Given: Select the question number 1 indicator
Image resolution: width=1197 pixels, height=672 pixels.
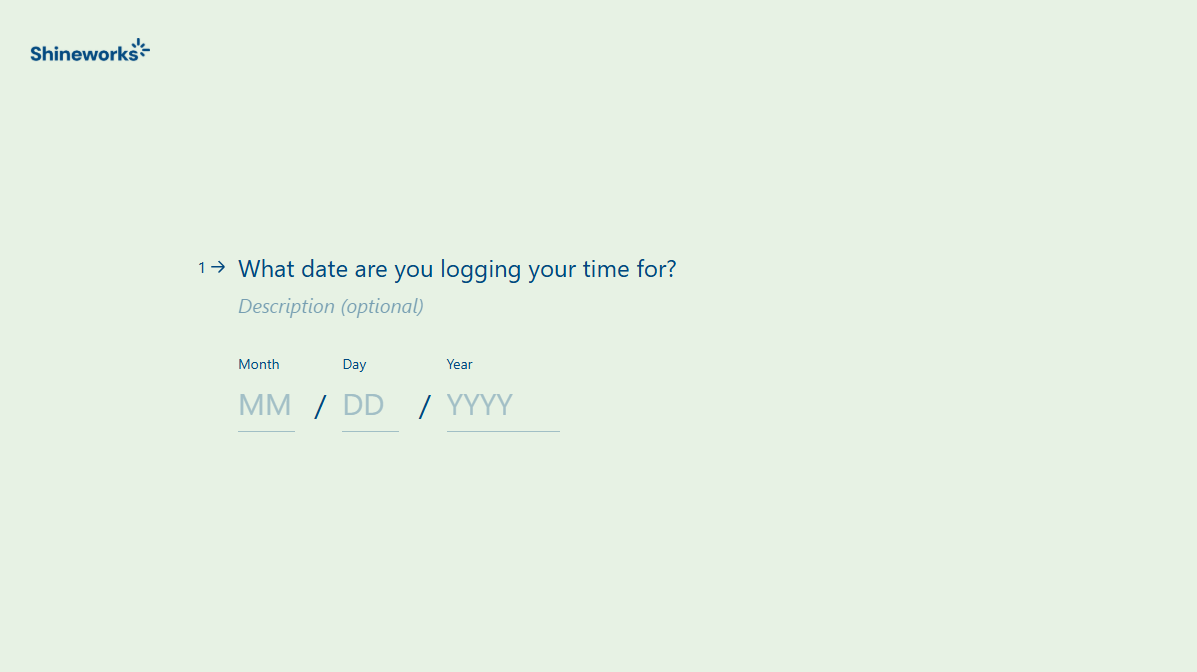Looking at the screenshot, I should (202, 267).
